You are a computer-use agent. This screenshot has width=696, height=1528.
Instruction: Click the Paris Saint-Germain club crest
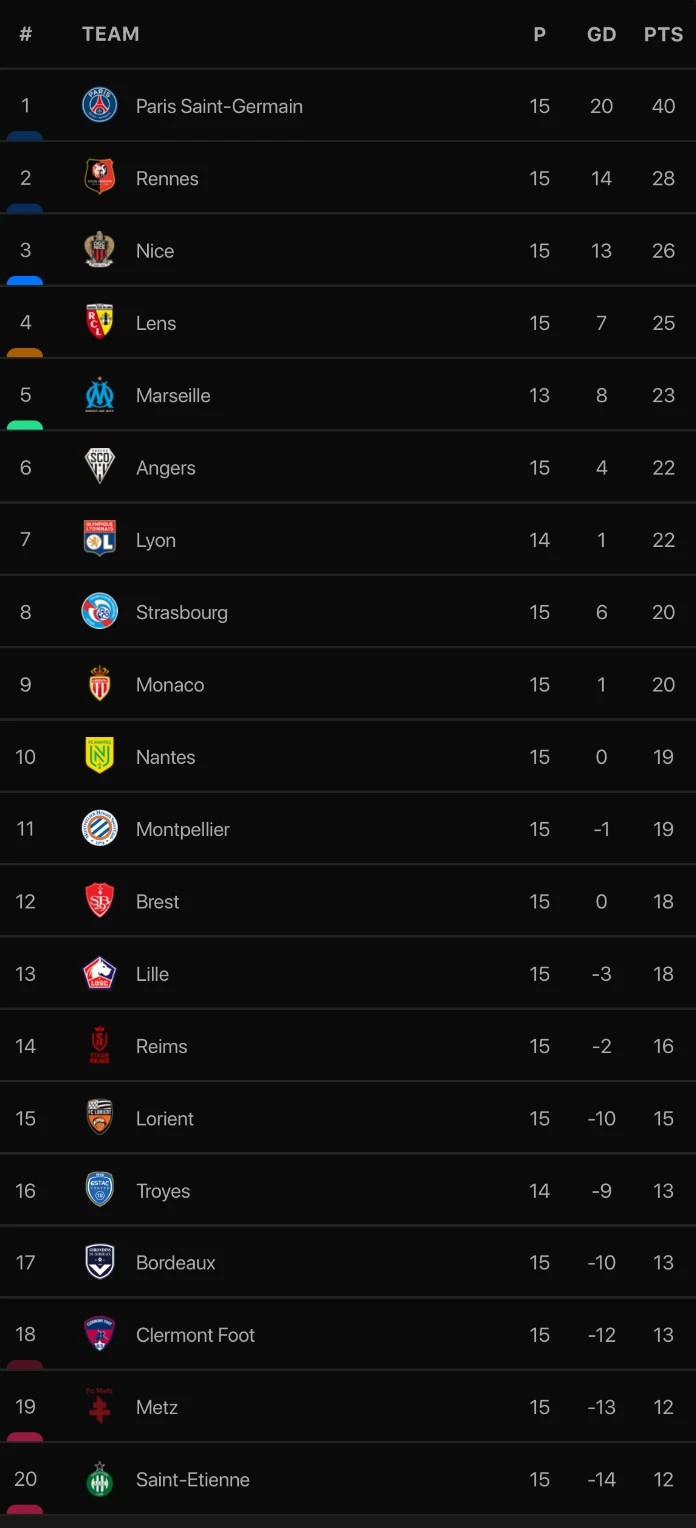pos(100,106)
